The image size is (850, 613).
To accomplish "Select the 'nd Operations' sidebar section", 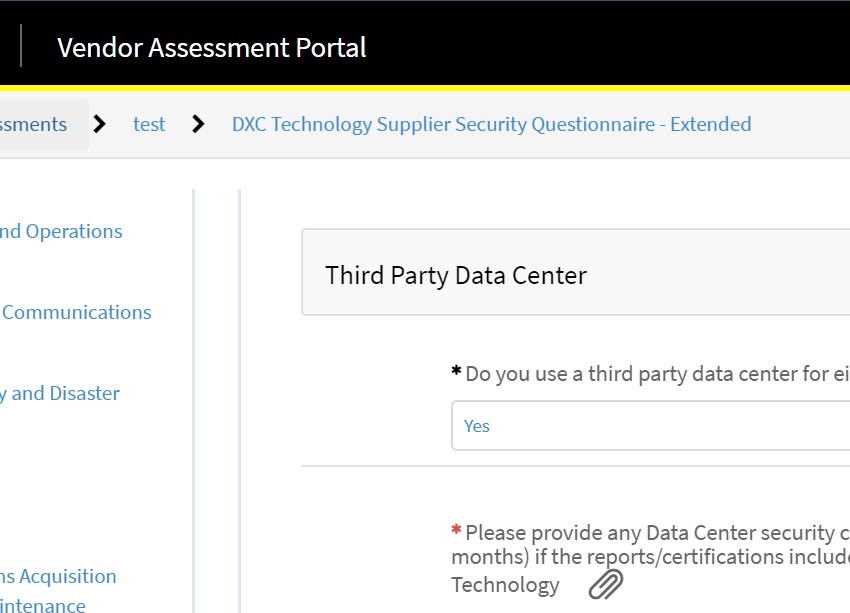I will [61, 231].
